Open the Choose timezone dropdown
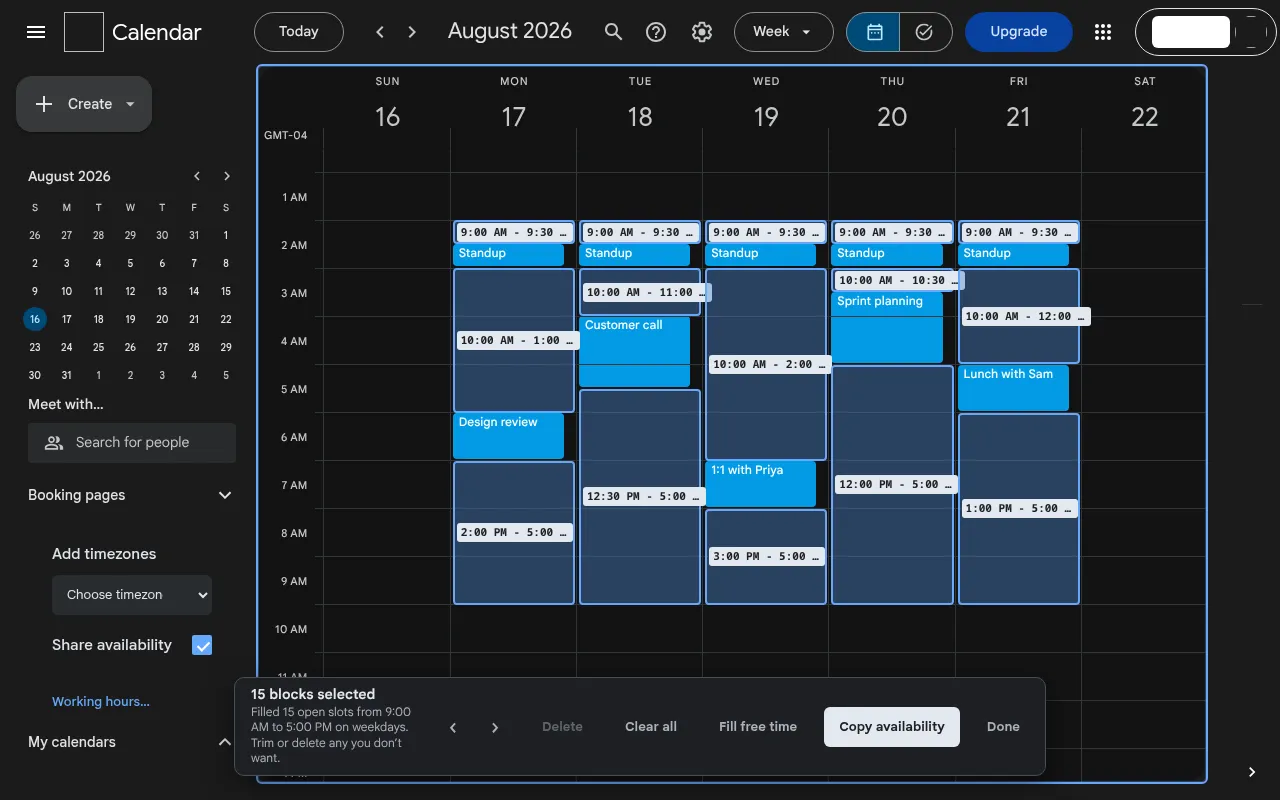The width and height of the screenshot is (1280, 800). tap(132, 594)
